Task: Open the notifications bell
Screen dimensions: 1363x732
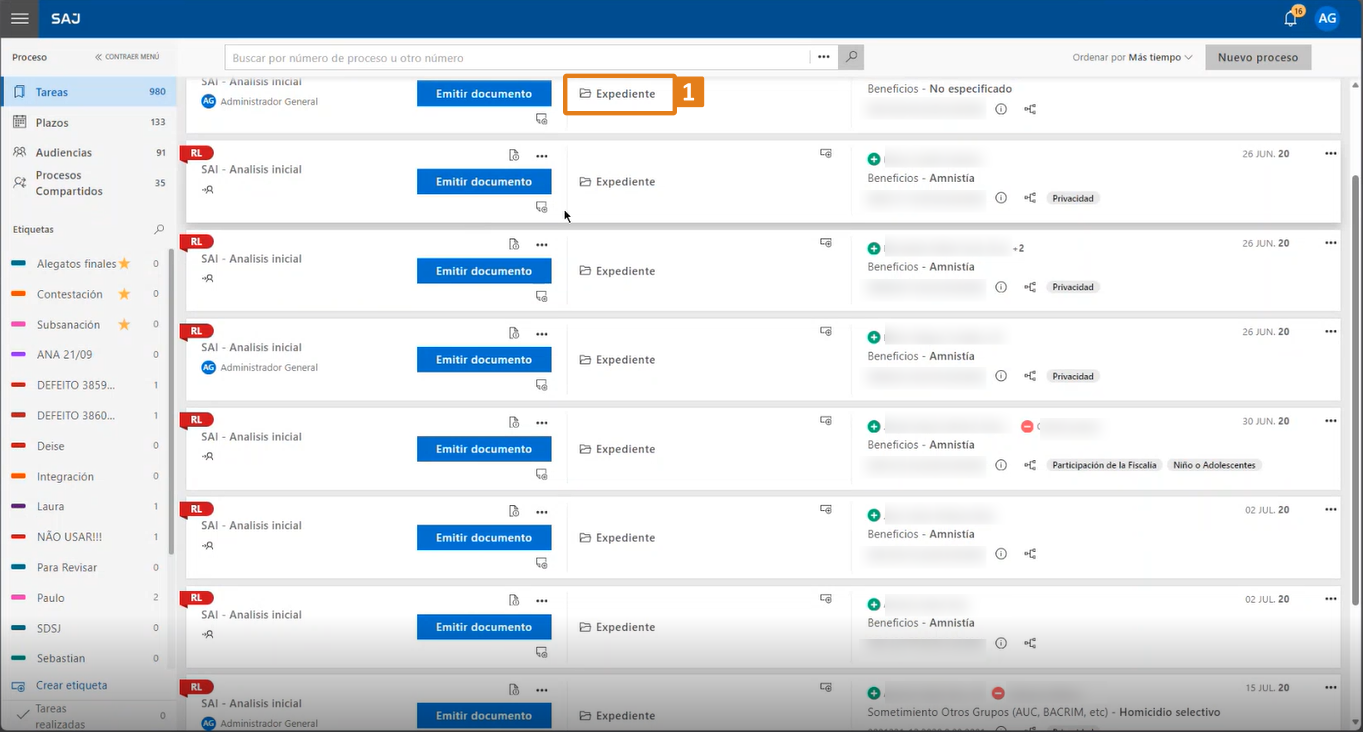Action: [x=1291, y=18]
